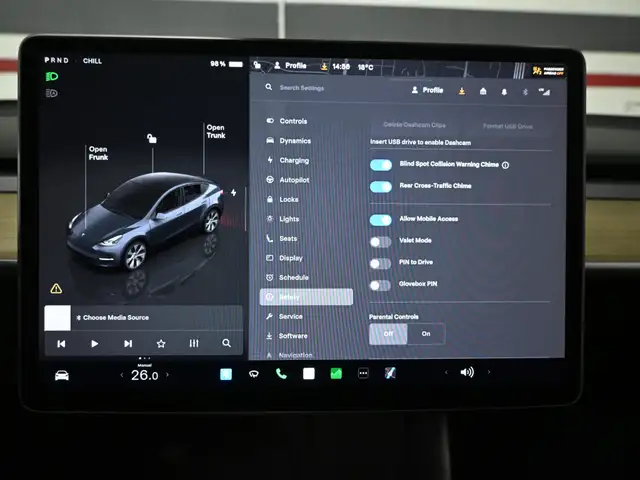Tap headlights indicator icon
This screenshot has height=480, width=640.
click(x=52, y=76)
